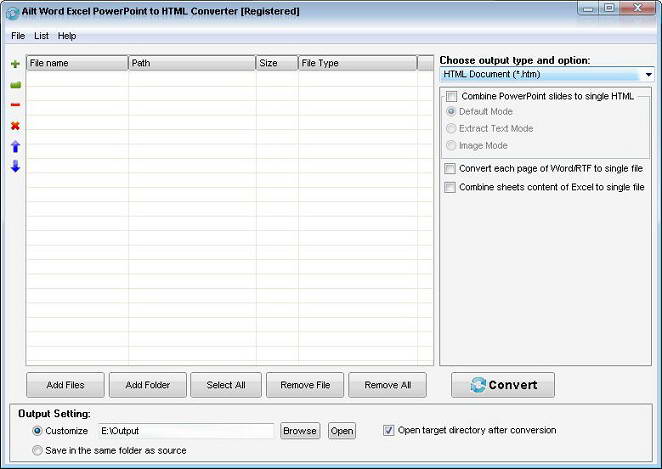Open the output type dropdown
Image resolution: width=662 pixels, height=469 pixels.
pos(547,74)
